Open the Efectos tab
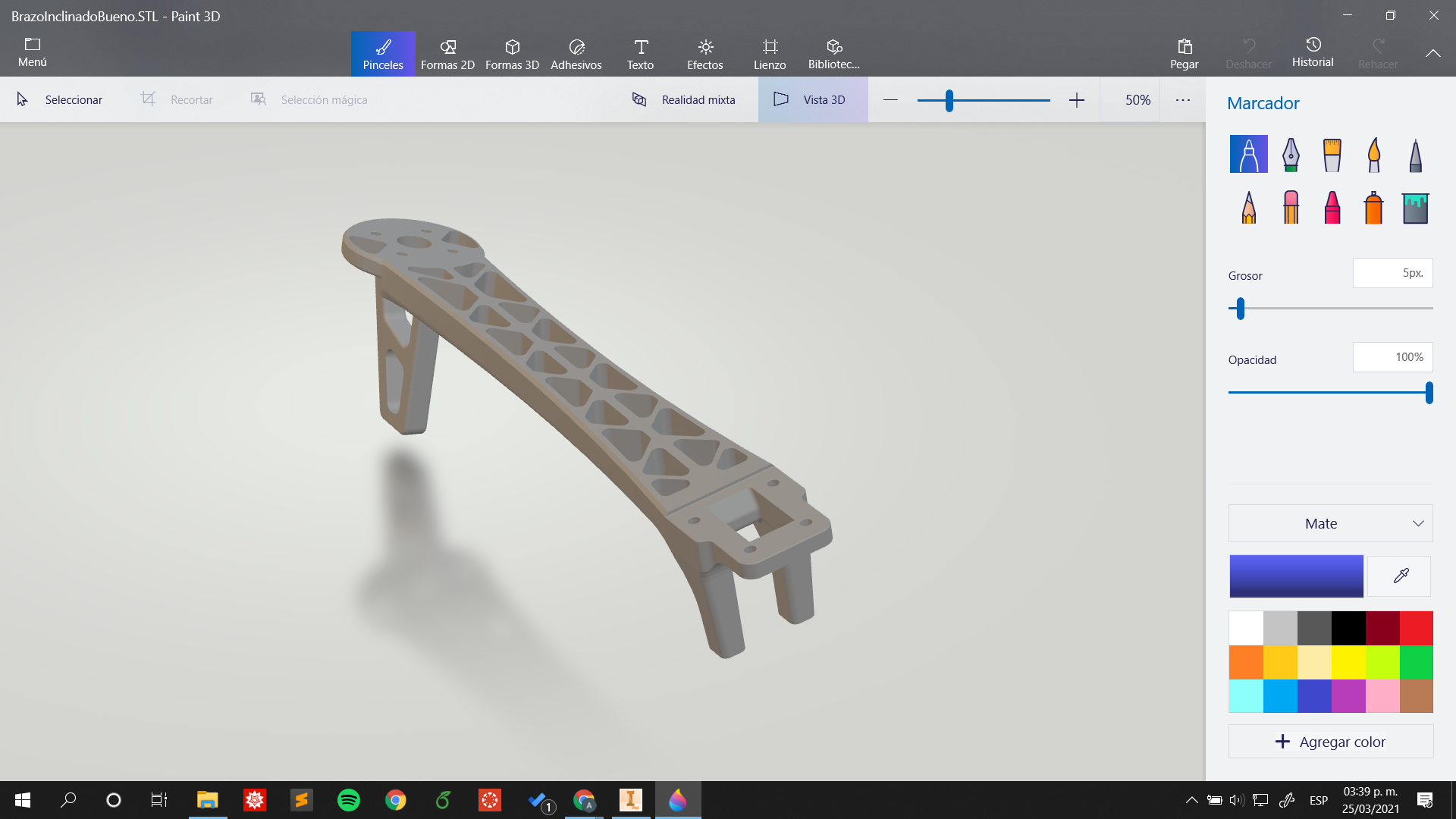This screenshot has height=819, width=1456. [704, 54]
